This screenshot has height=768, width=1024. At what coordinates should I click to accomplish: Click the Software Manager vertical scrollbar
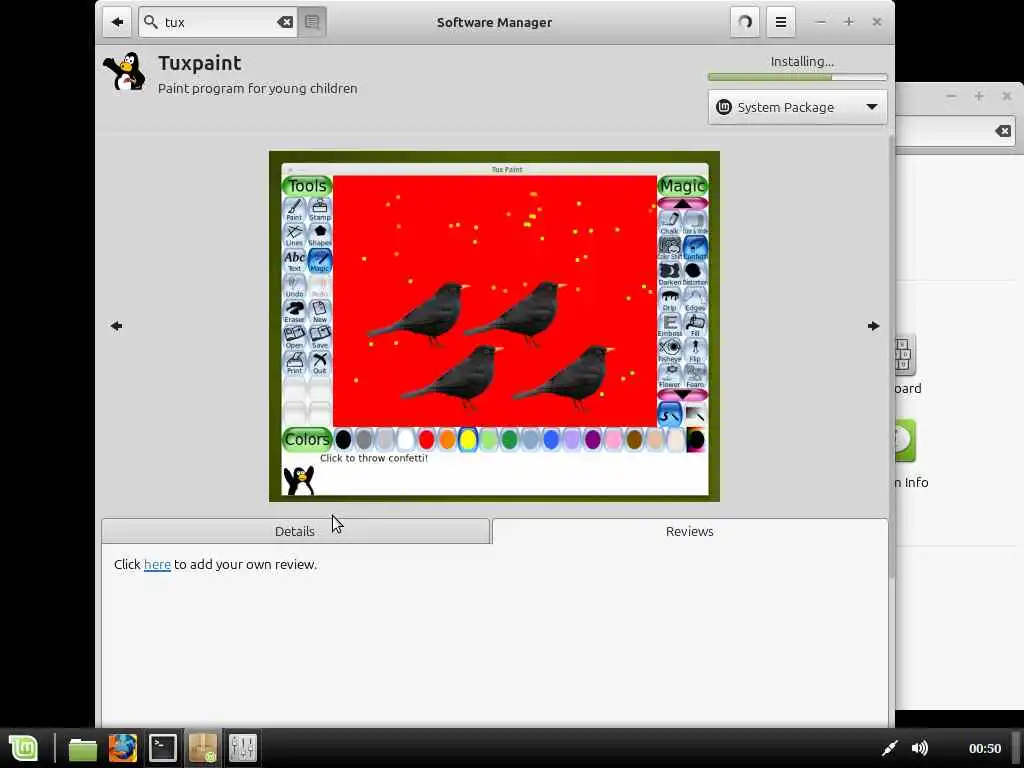891,356
